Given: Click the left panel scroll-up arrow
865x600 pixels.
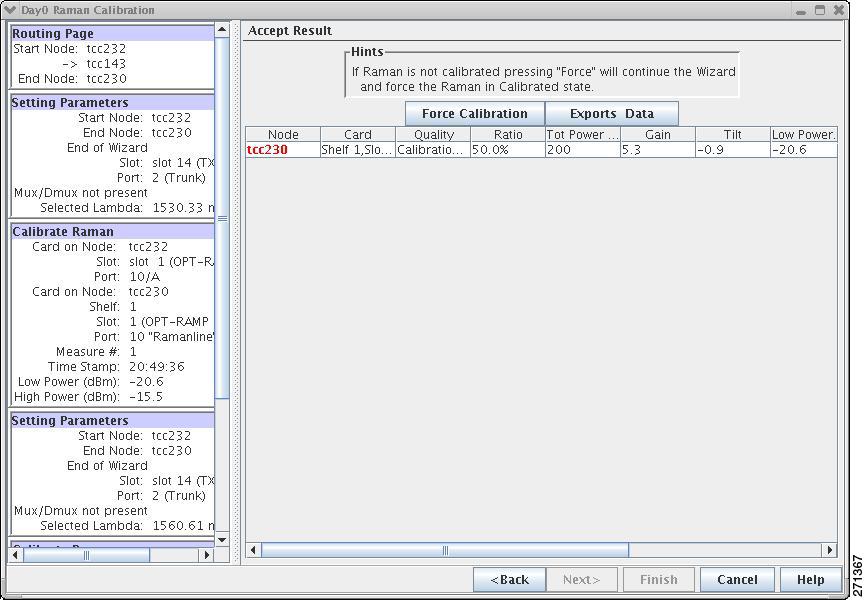Looking at the screenshot, I should tap(222, 30).
